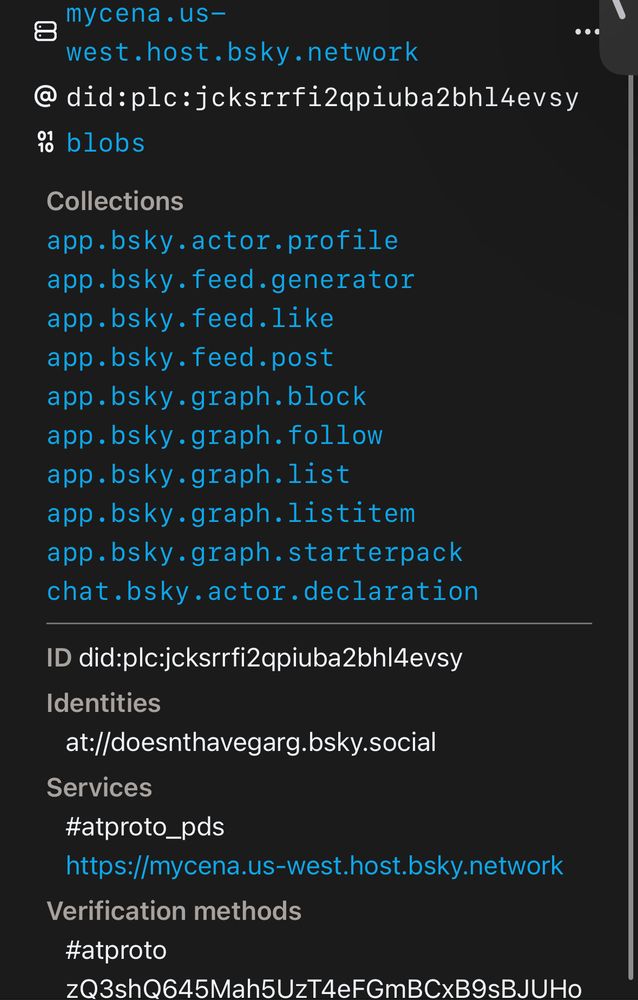Image resolution: width=638 pixels, height=1000 pixels.
Task: Go to the app.bsky.graph.list collection
Action: [x=198, y=475]
